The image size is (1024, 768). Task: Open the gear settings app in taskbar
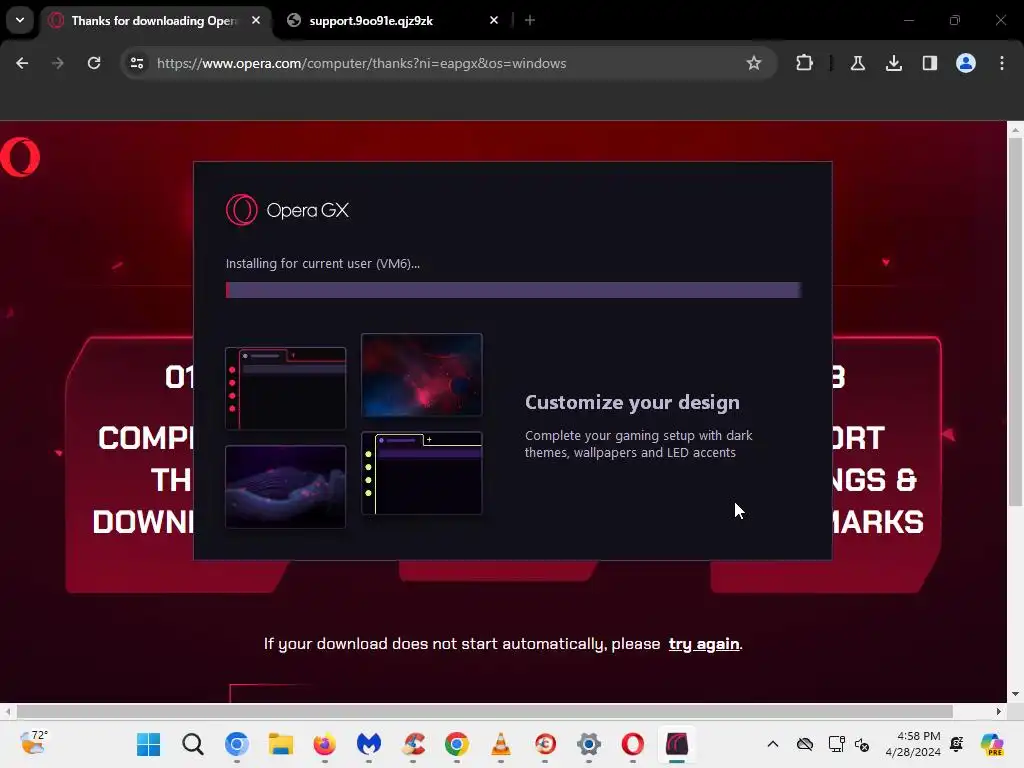[589, 744]
